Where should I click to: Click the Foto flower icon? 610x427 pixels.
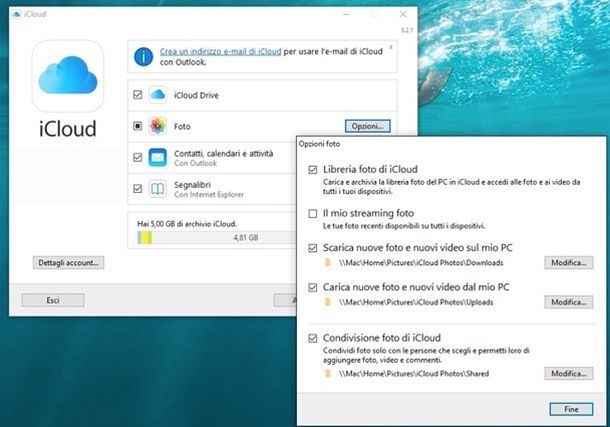click(158, 126)
